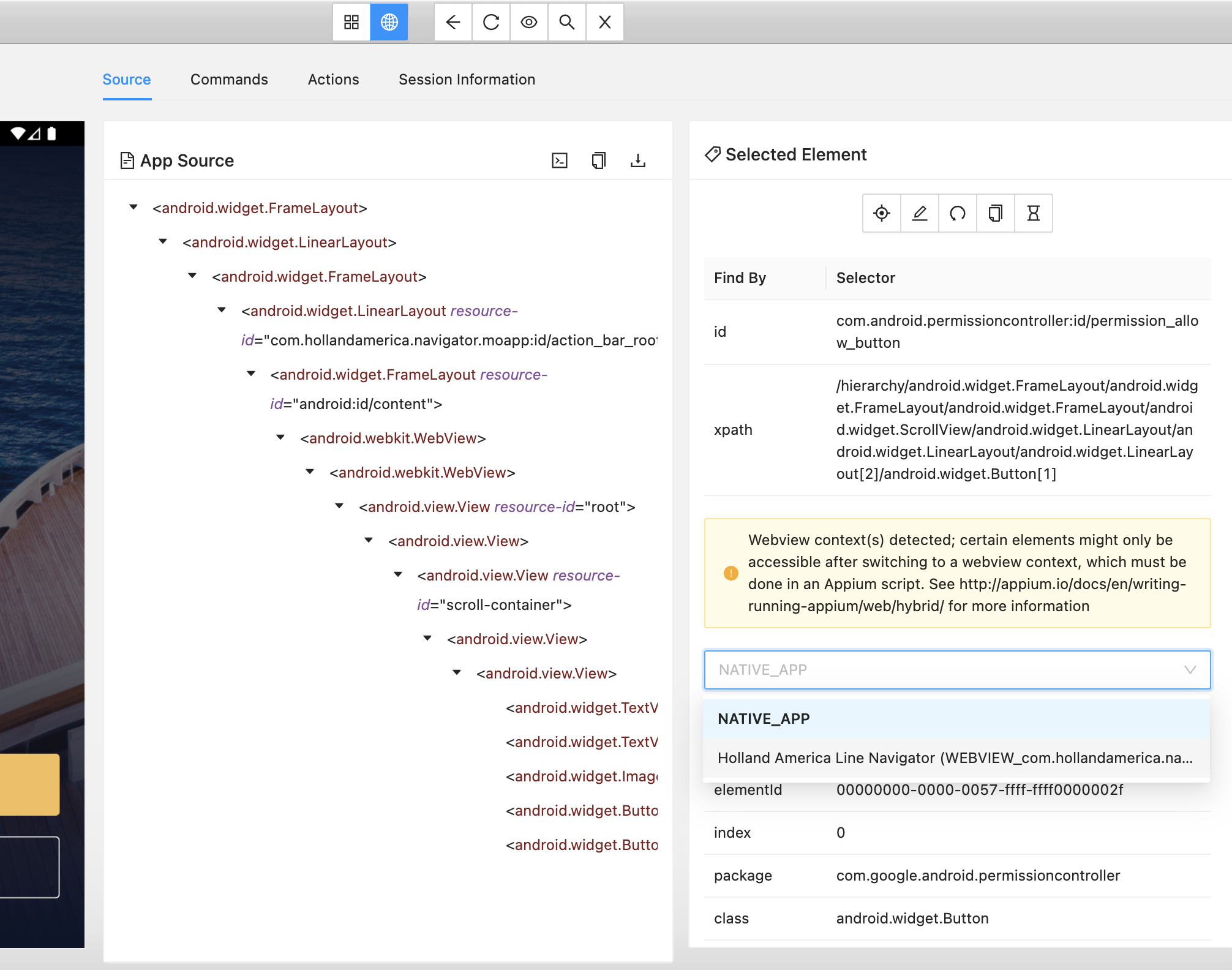Click the Send Keys pencil icon
1232x970 pixels.
920,213
